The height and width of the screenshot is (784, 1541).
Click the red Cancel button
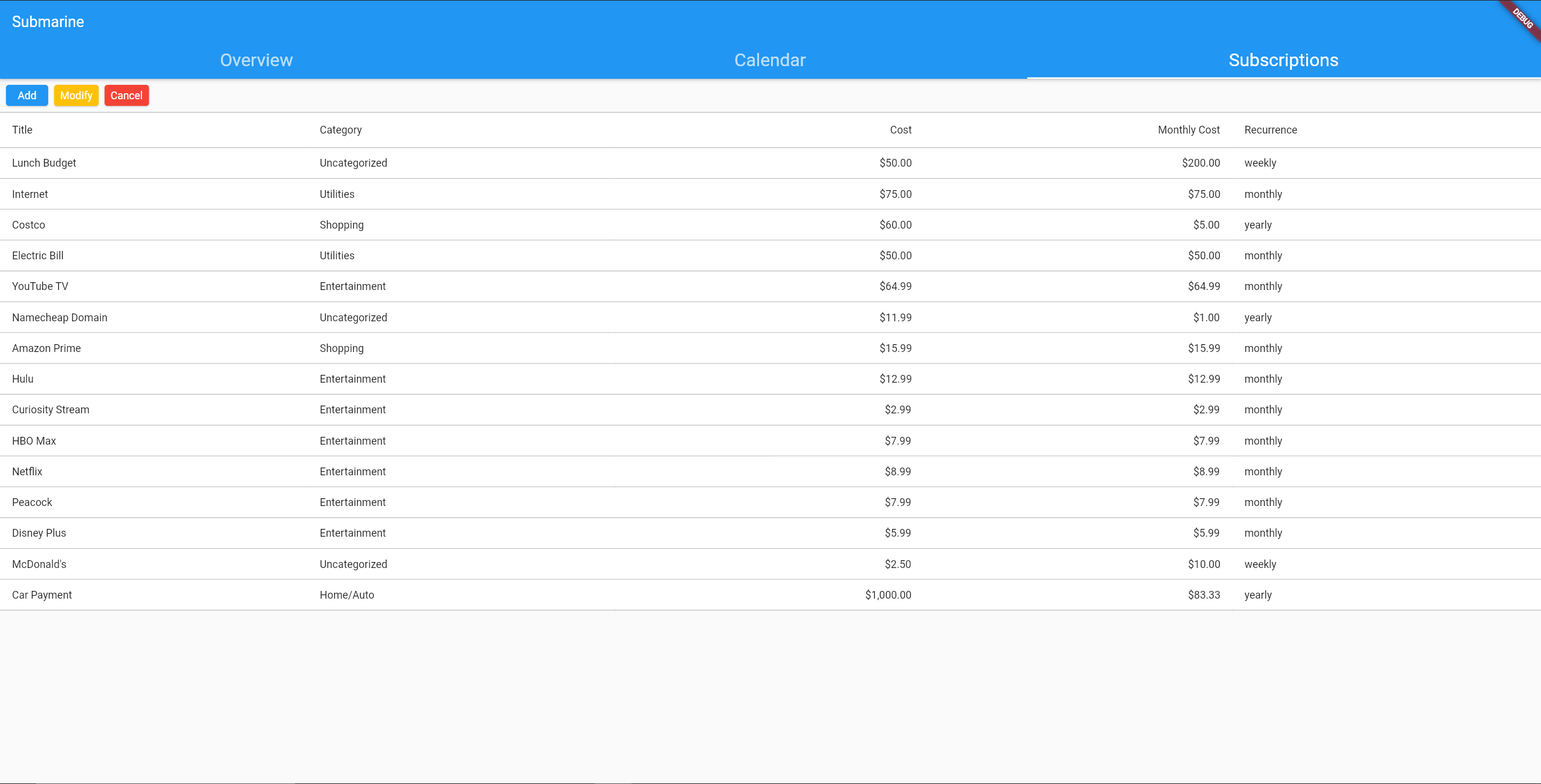pyautogui.click(x=126, y=96)
